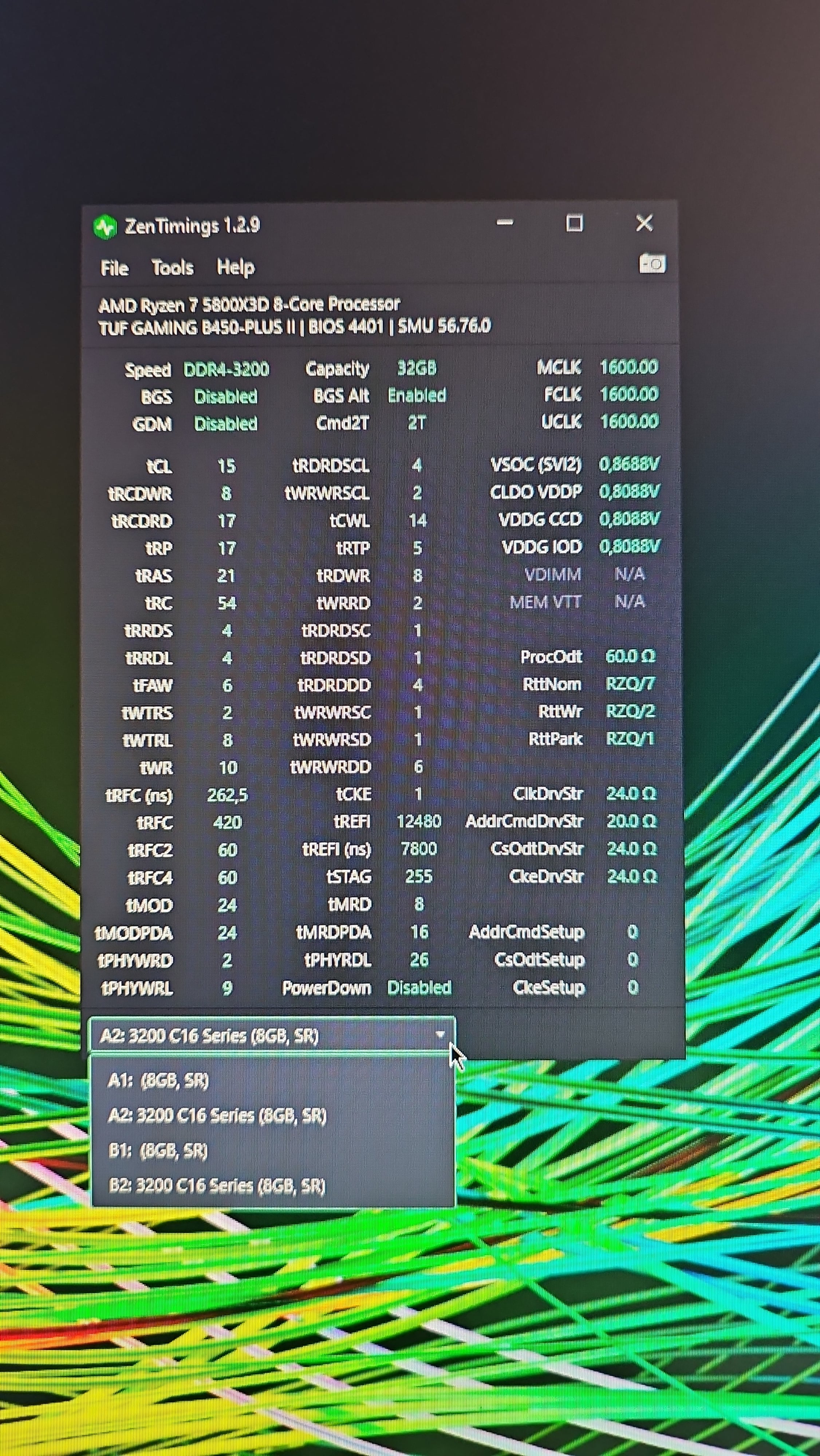Click the tRFC value 420

click(x=227, y=822)
